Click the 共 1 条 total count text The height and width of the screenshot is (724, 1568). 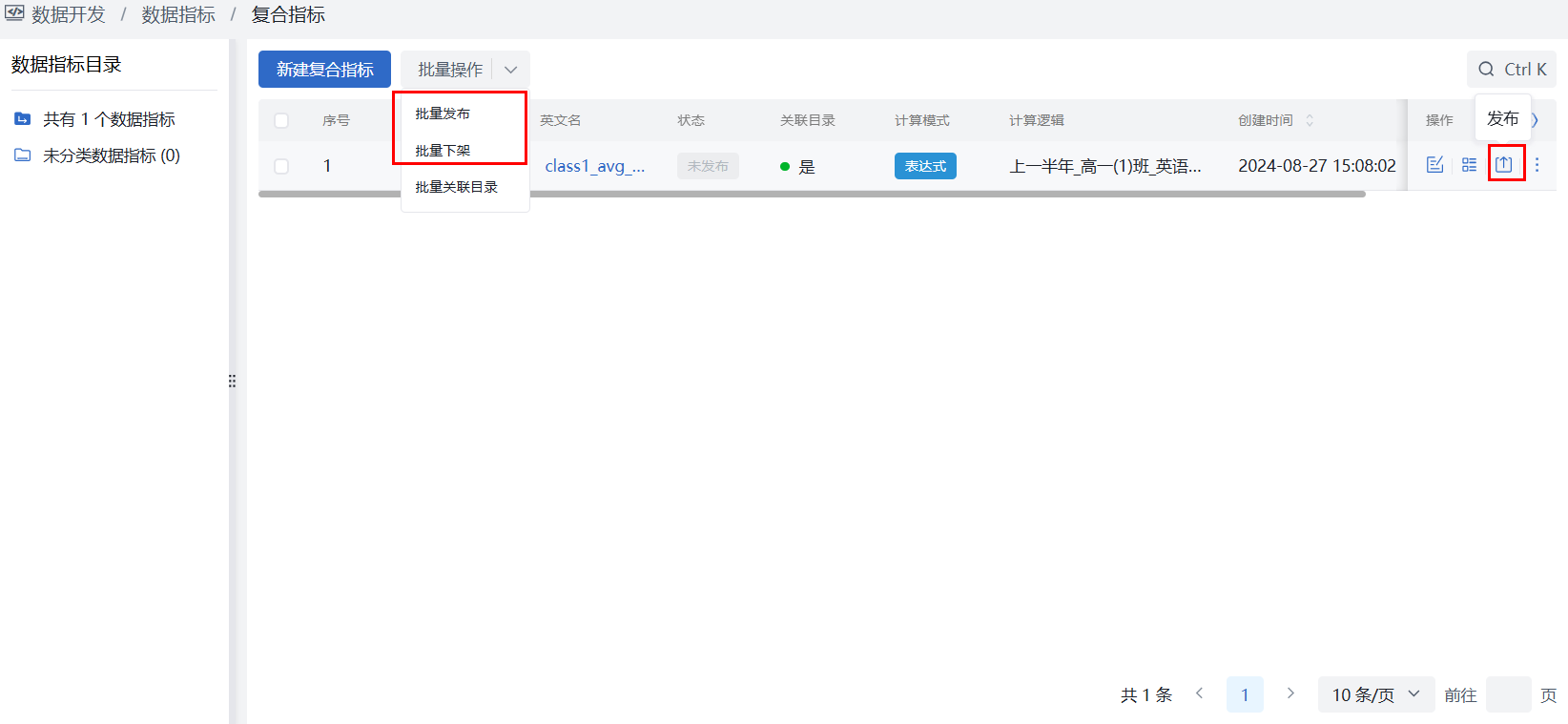(1146, 695)
